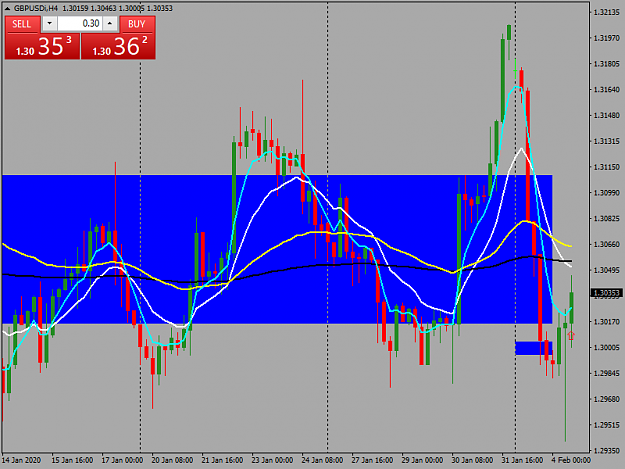The width and height of the screenshot is (625, 469).
Task: Click the small blue rectangle near 1.30005
Action: (x=534, y=348)
